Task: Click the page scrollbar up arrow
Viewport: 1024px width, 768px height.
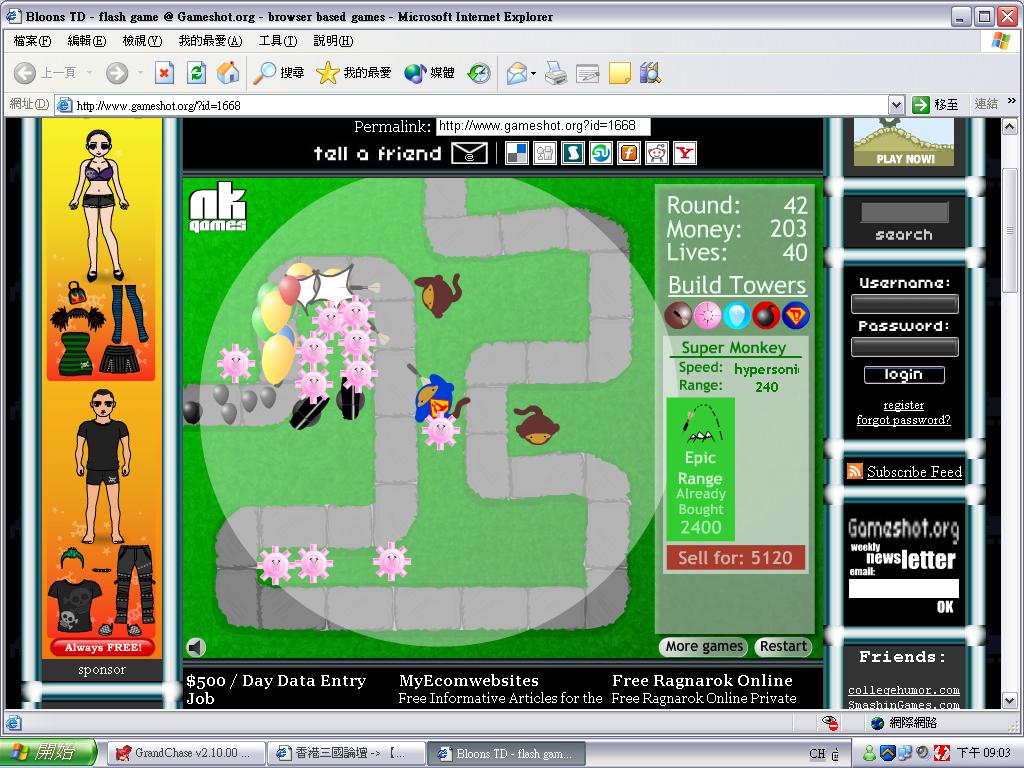Action: click(1009, 126)
